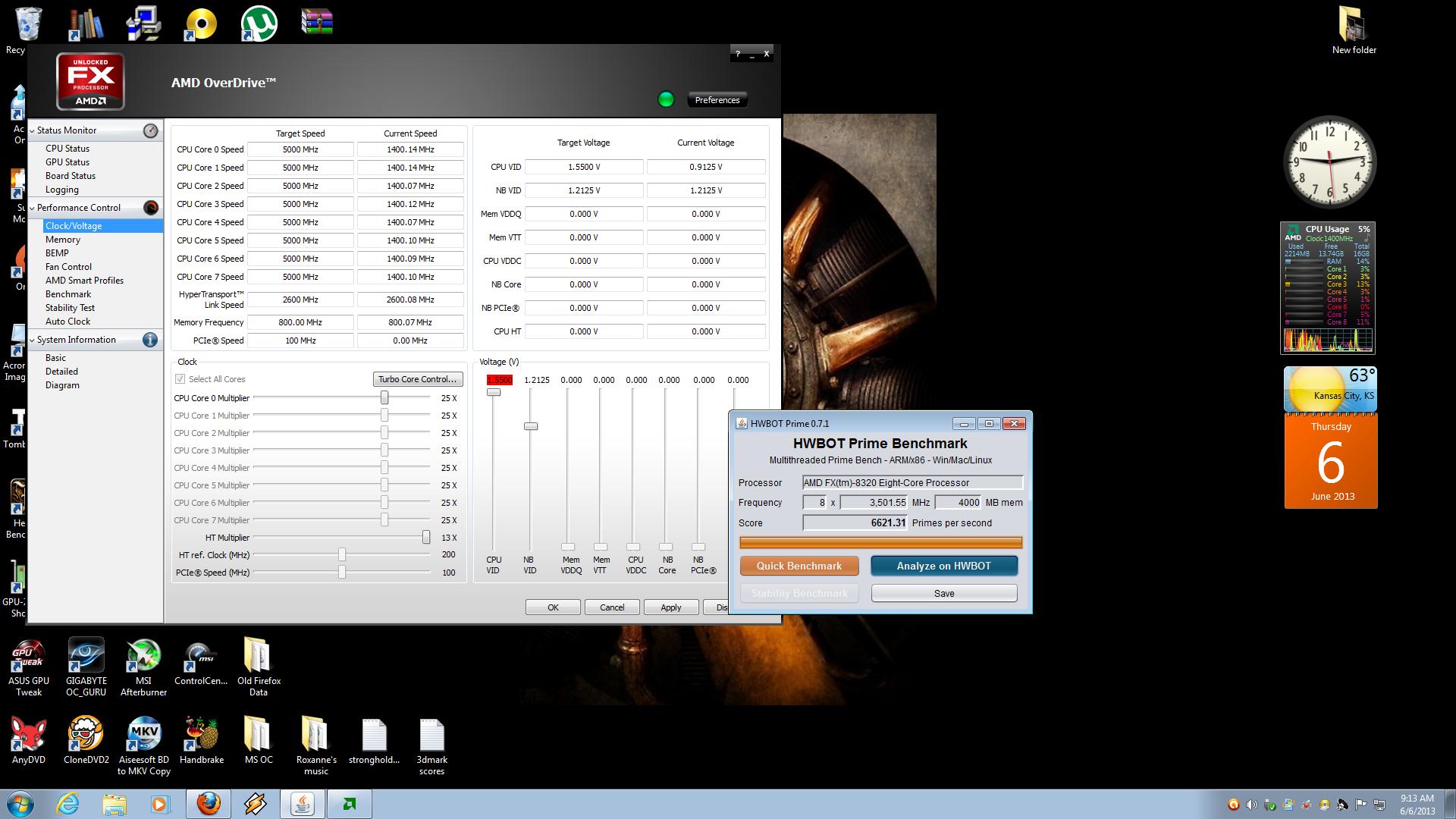The width and height of the screenshot is (1456, 819).
Task: Open the uTorrent desktop shortcut
Action: (259, 24)
